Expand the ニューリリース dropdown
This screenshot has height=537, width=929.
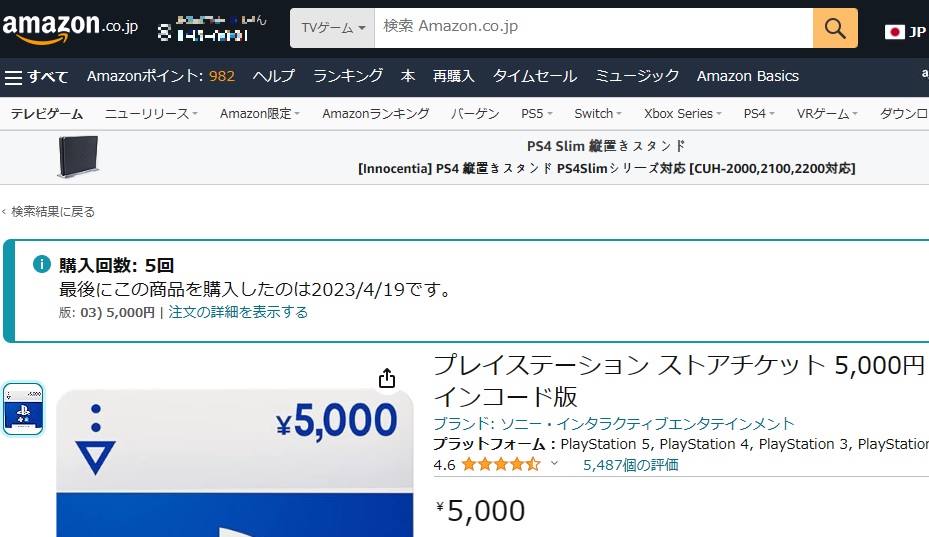[151, 113]
